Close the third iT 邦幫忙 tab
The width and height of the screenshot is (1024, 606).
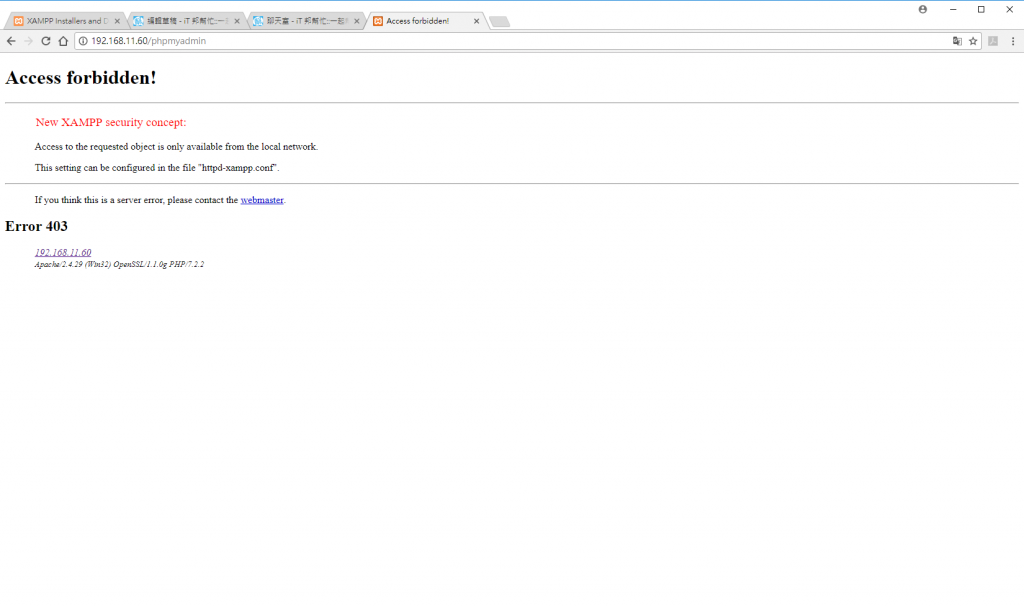[x=357, y=21]
